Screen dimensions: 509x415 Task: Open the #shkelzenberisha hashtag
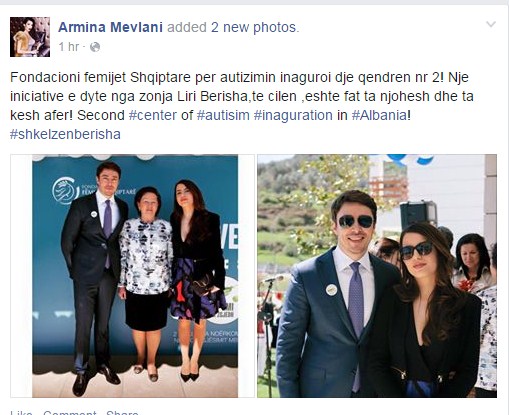(65, 134)
